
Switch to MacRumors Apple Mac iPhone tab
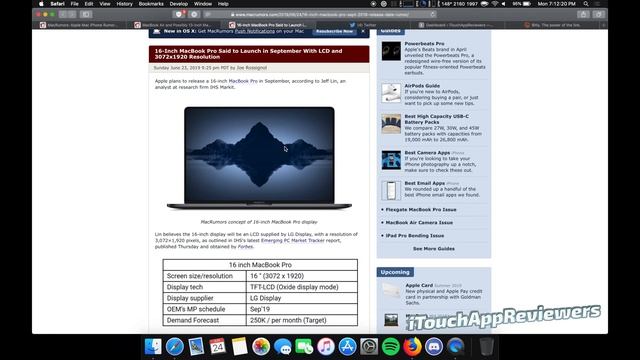(x=80, y=25)
